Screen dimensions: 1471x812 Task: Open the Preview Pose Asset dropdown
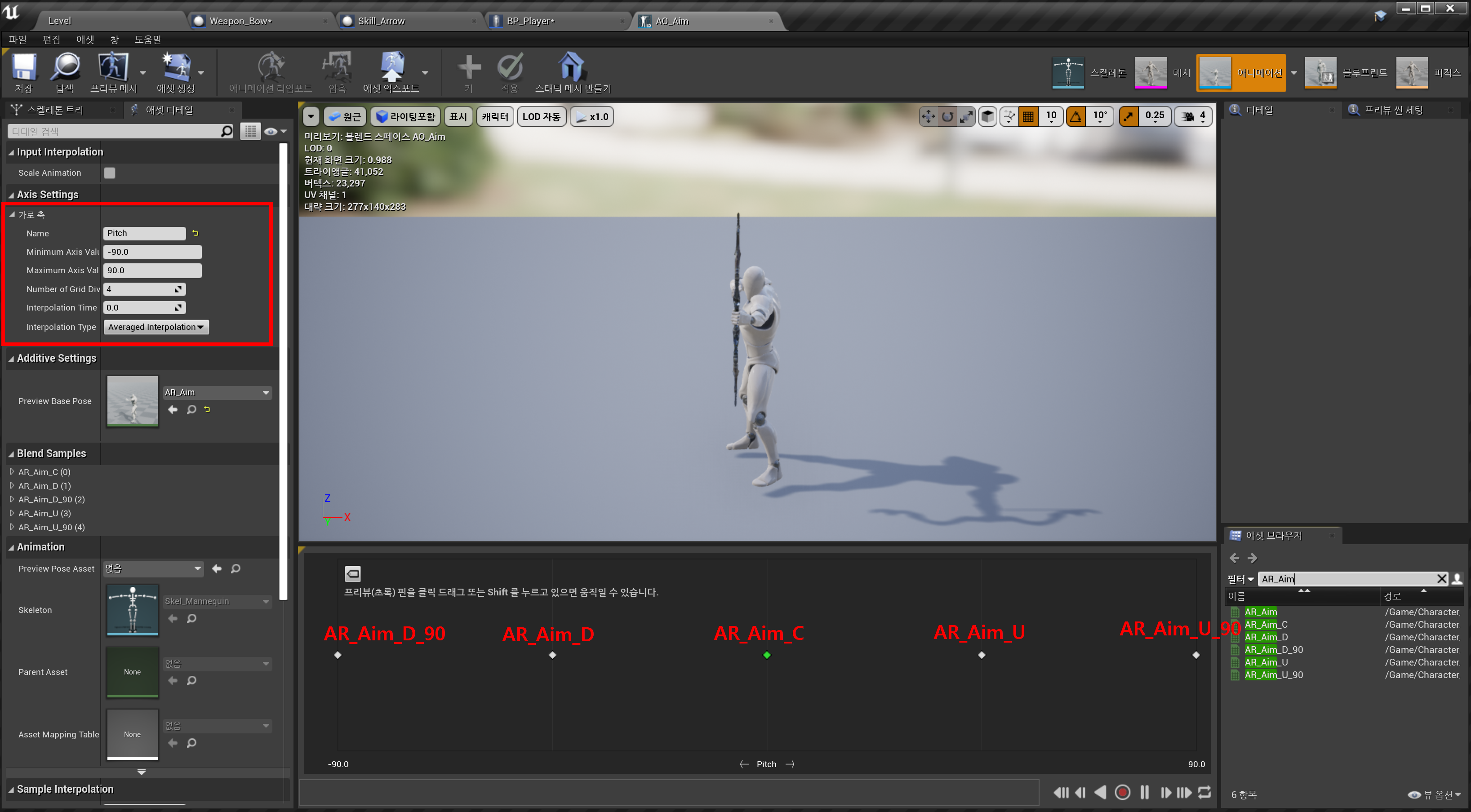153,568
